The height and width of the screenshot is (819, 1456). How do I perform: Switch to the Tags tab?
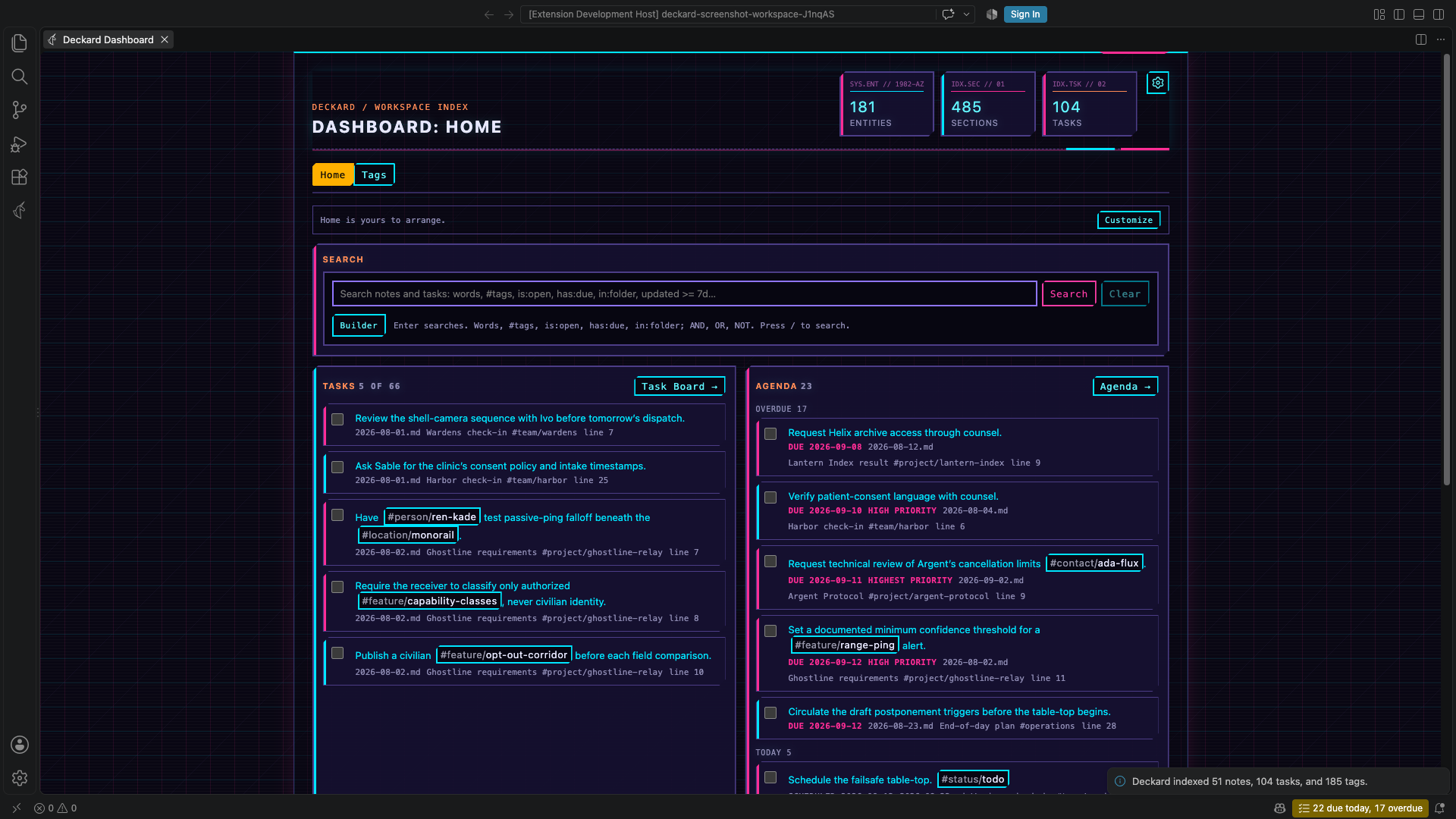tap(374, 174)
